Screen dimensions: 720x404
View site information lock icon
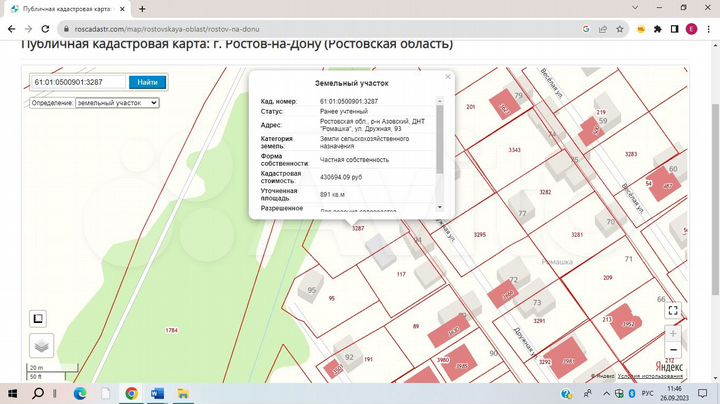coord(66,29)
